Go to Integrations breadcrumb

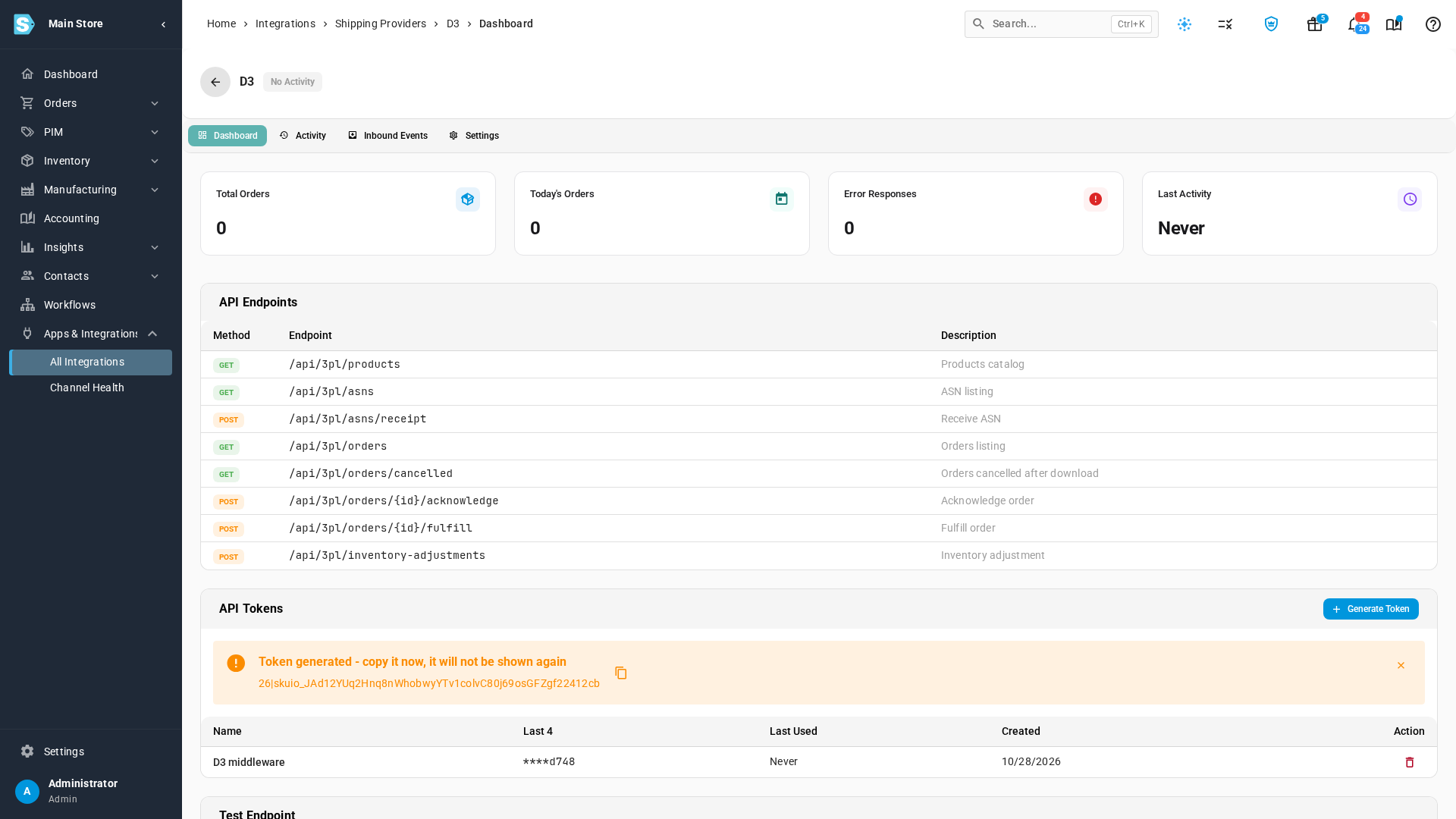coord(285,24)
